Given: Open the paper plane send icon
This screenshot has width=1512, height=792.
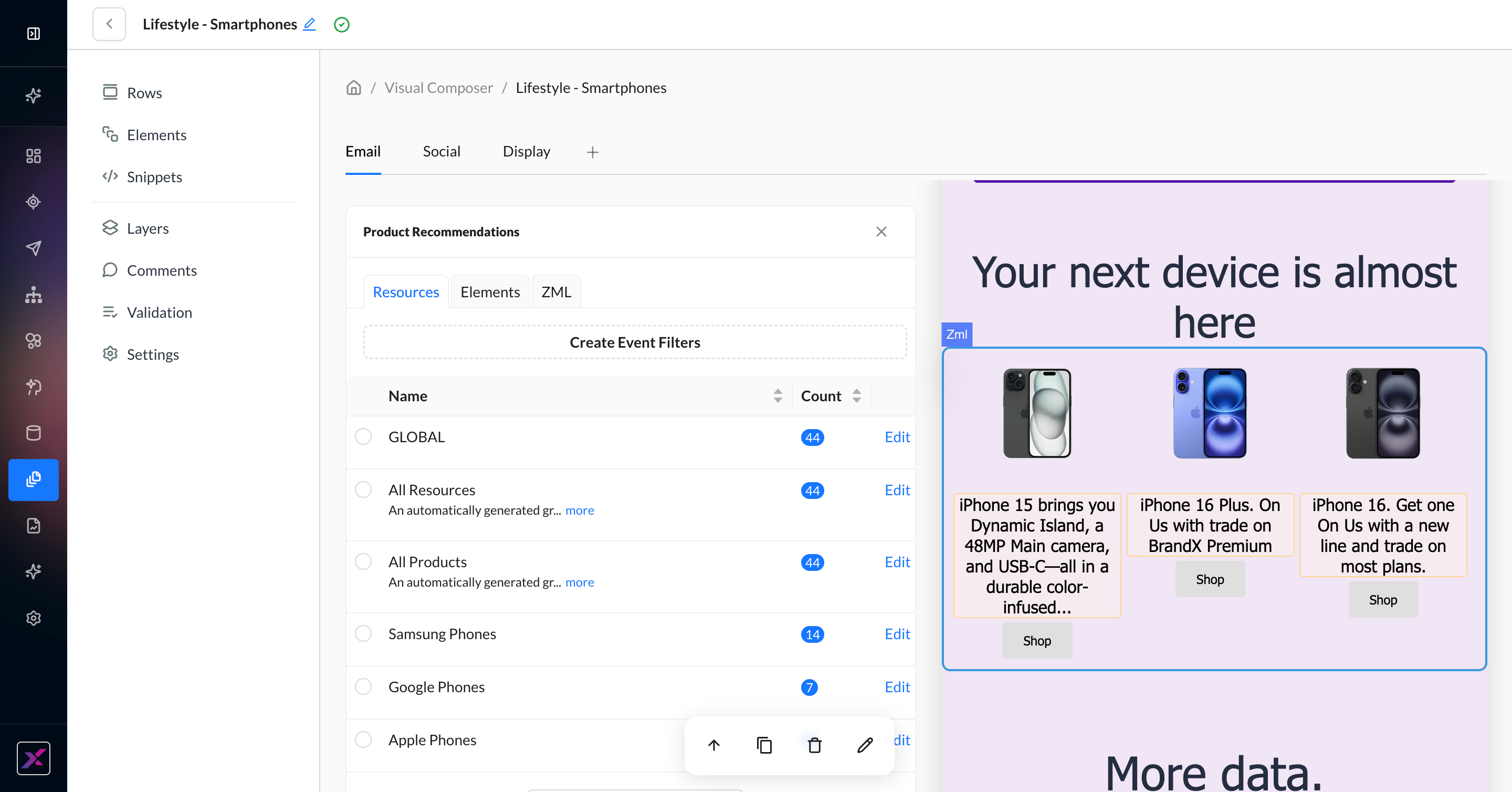Looking at the screenshot, I should (x=34, y=248).
